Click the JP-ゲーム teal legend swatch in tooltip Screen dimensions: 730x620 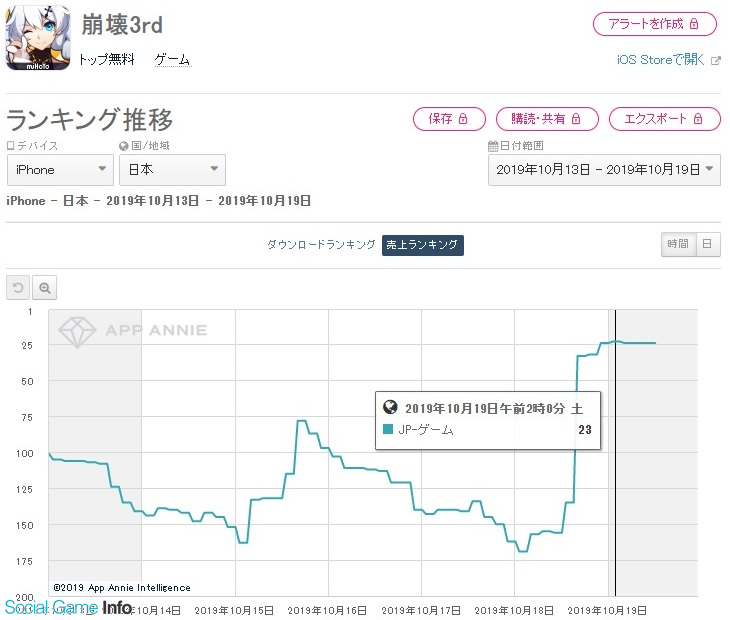click(388, 429)
